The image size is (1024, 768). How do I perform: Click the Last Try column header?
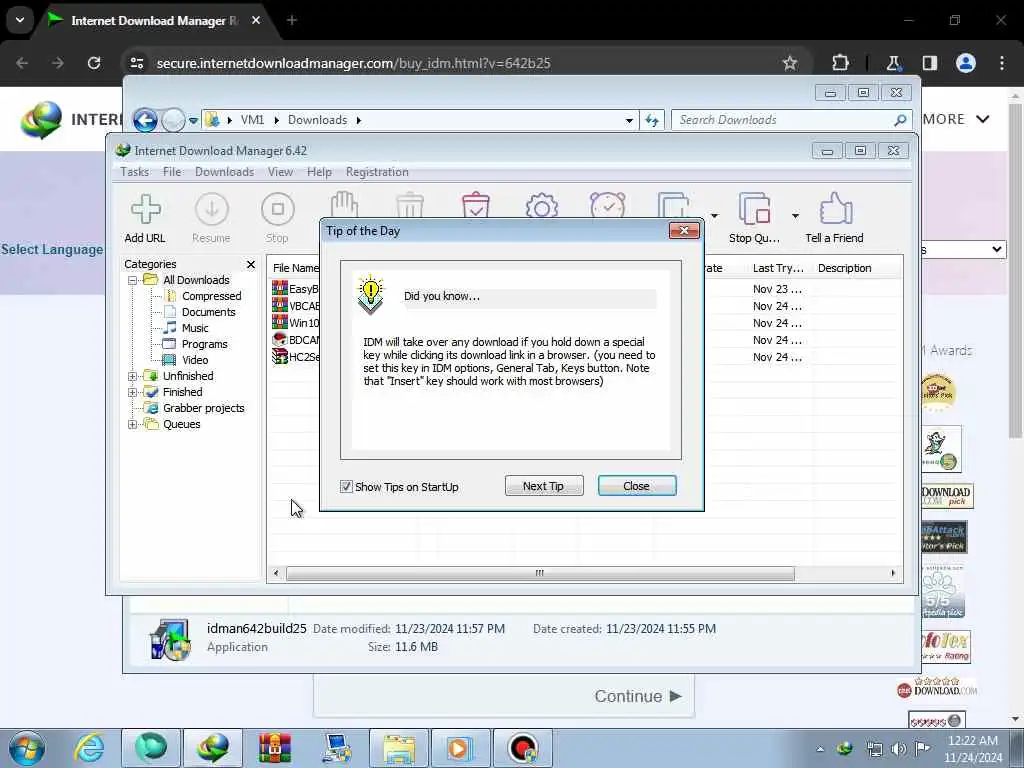click(778, 268)
